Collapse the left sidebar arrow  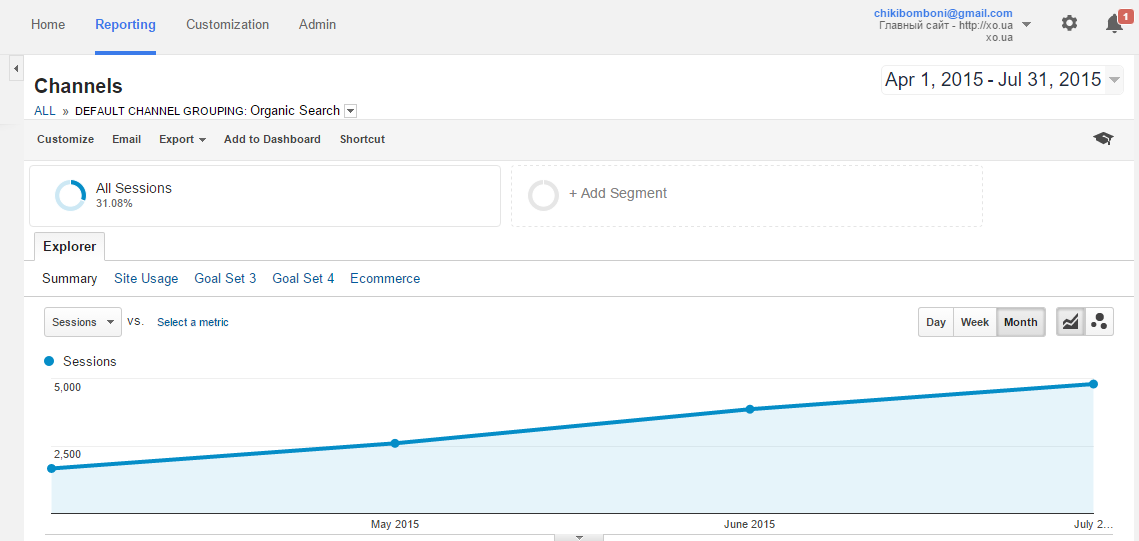(x=16, y=68)
